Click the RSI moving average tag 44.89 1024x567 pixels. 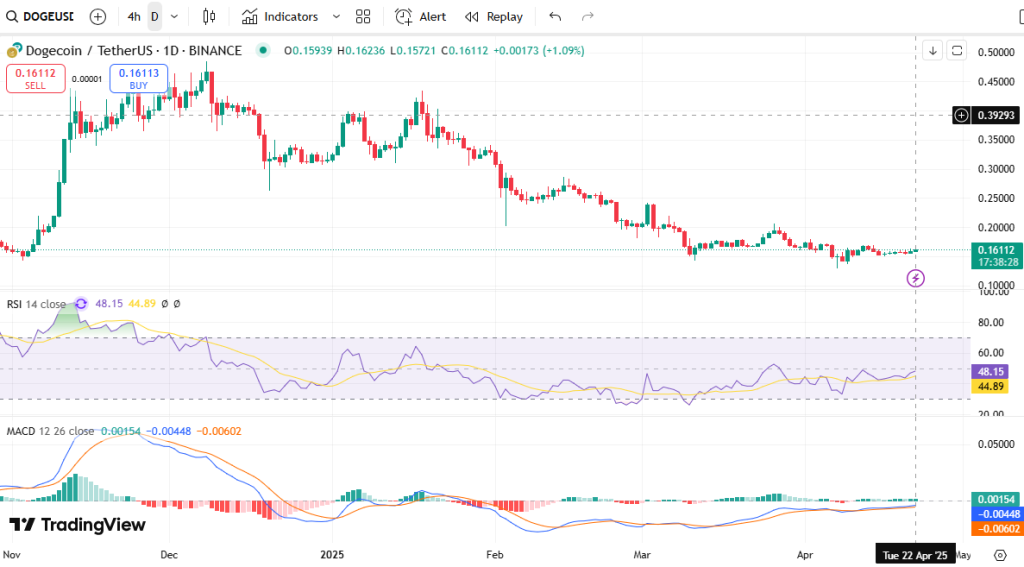pos(990,386)
